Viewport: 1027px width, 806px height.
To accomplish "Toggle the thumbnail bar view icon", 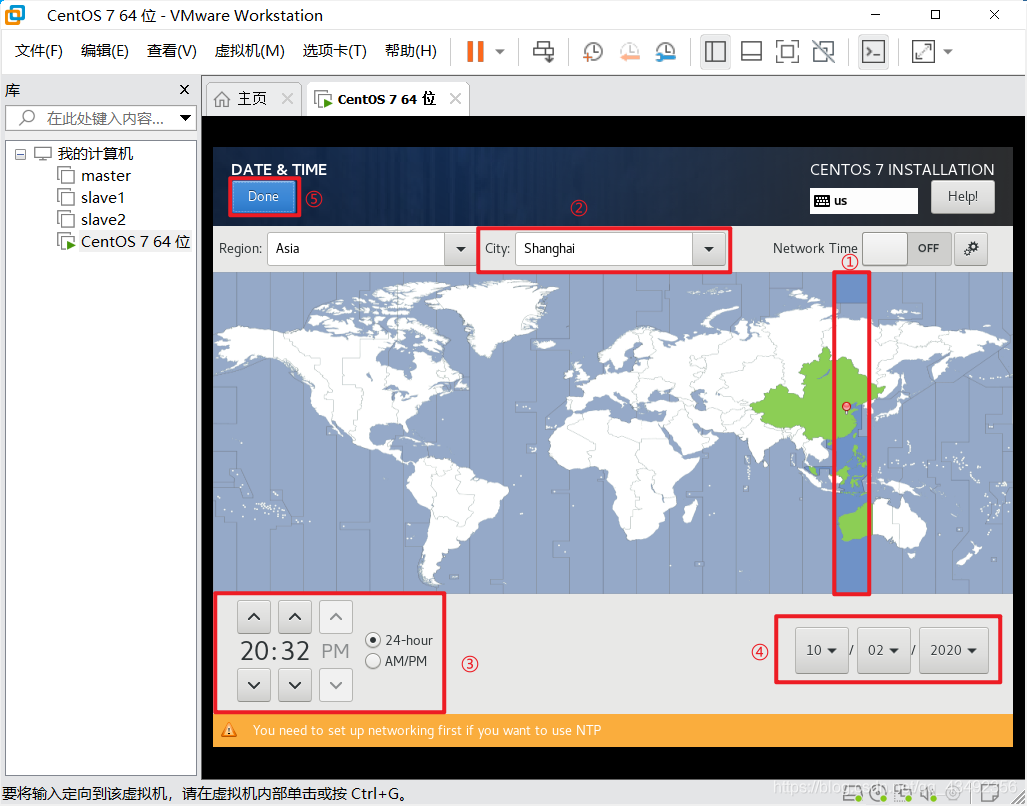I will (751, 51).
